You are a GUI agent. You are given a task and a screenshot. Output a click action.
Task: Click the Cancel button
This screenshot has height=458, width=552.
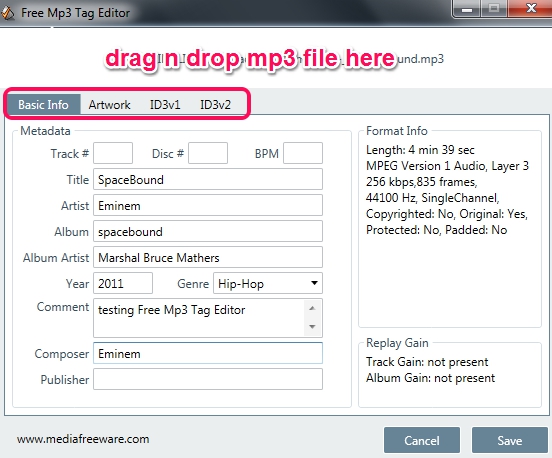[x=422, y=440]
